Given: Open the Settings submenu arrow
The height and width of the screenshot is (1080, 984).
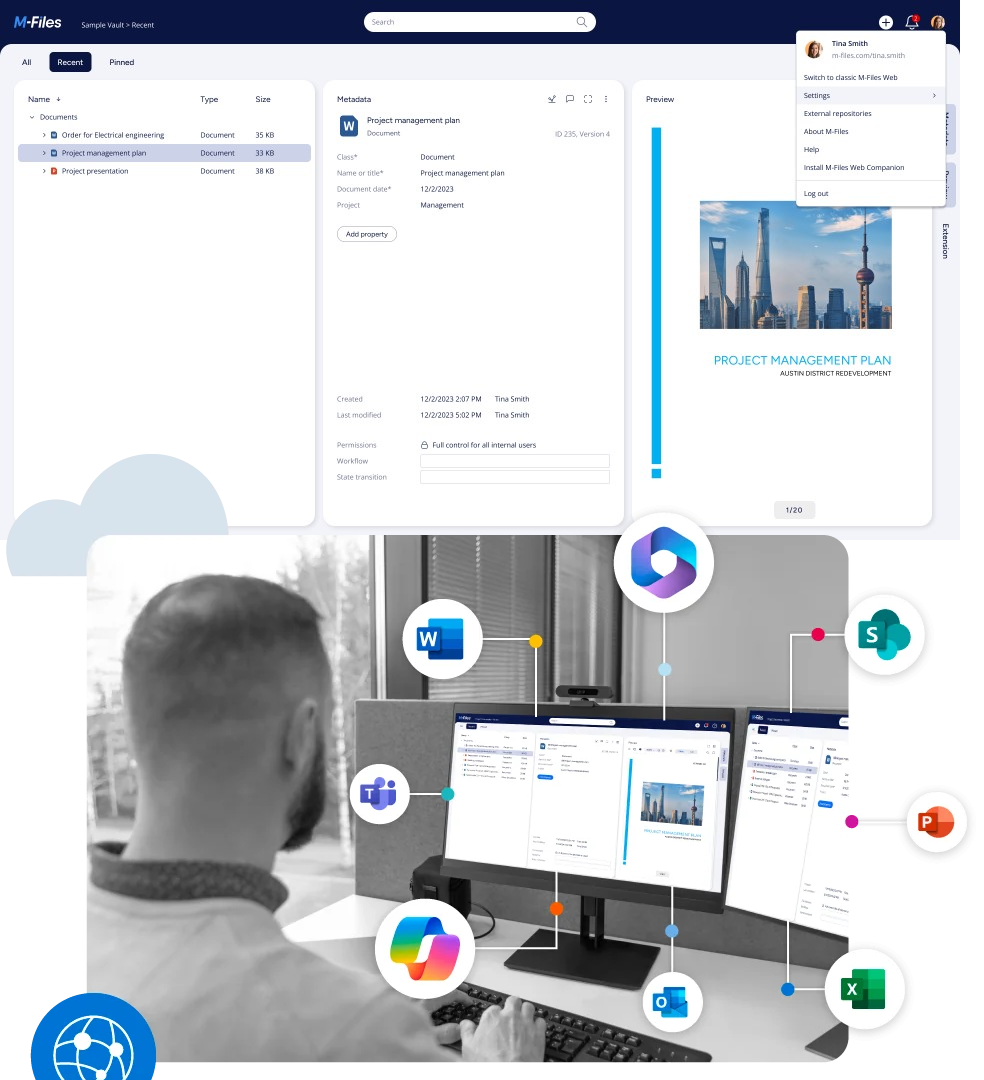Looking at the screenshot, I should click(x=934, y=96).
